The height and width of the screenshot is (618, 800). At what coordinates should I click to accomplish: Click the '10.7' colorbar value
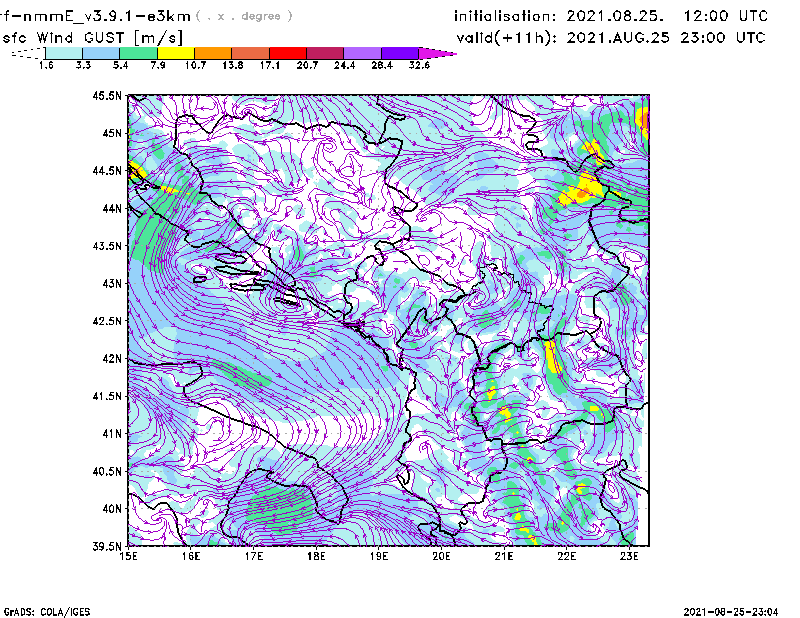click(x=195, y=65)
